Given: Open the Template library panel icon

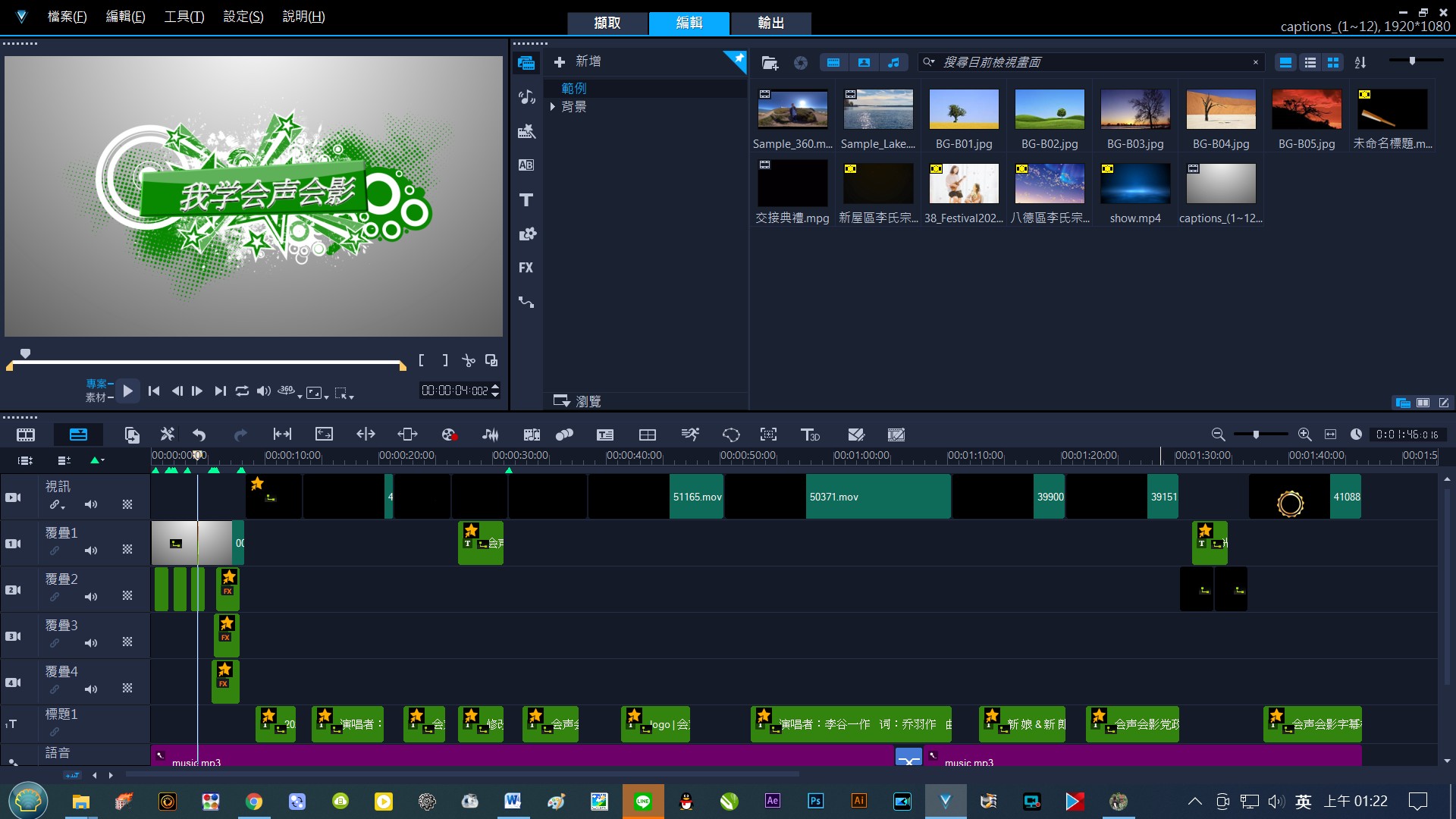Looking at the screenshot, I should click(x=526, y=131).
